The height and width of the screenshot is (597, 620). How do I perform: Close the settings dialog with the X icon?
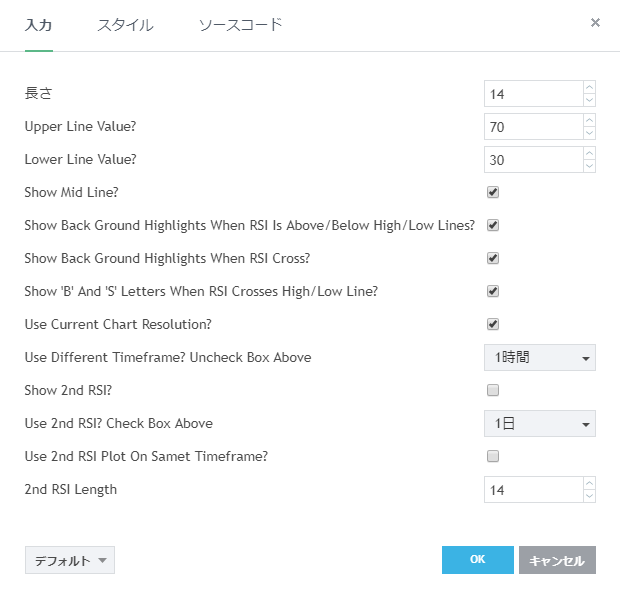click(595, 22)
